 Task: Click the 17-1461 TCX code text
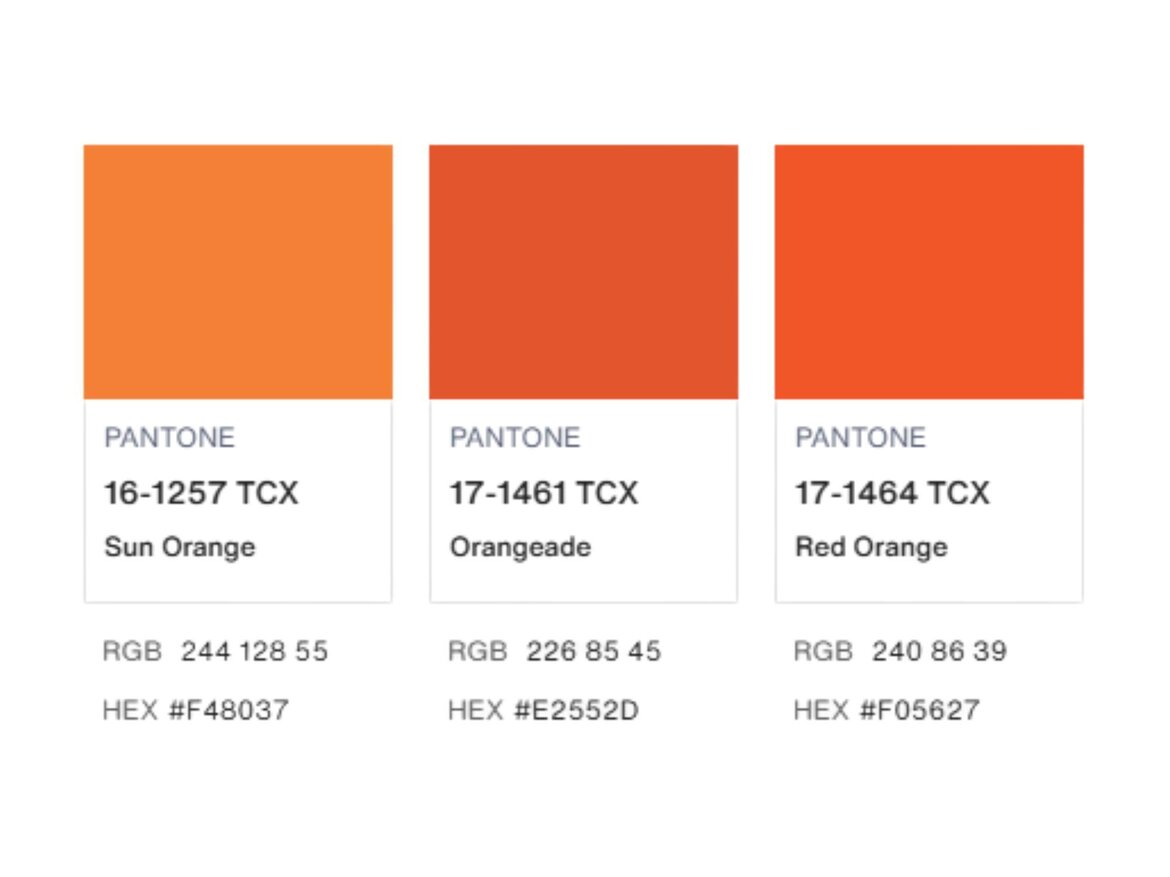click(x=544, y=493)
